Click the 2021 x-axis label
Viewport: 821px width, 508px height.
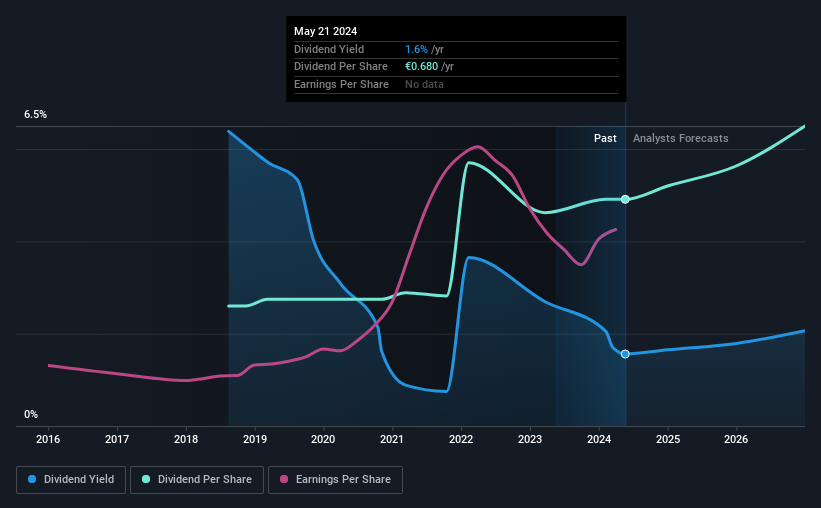[x=392, y=439]
